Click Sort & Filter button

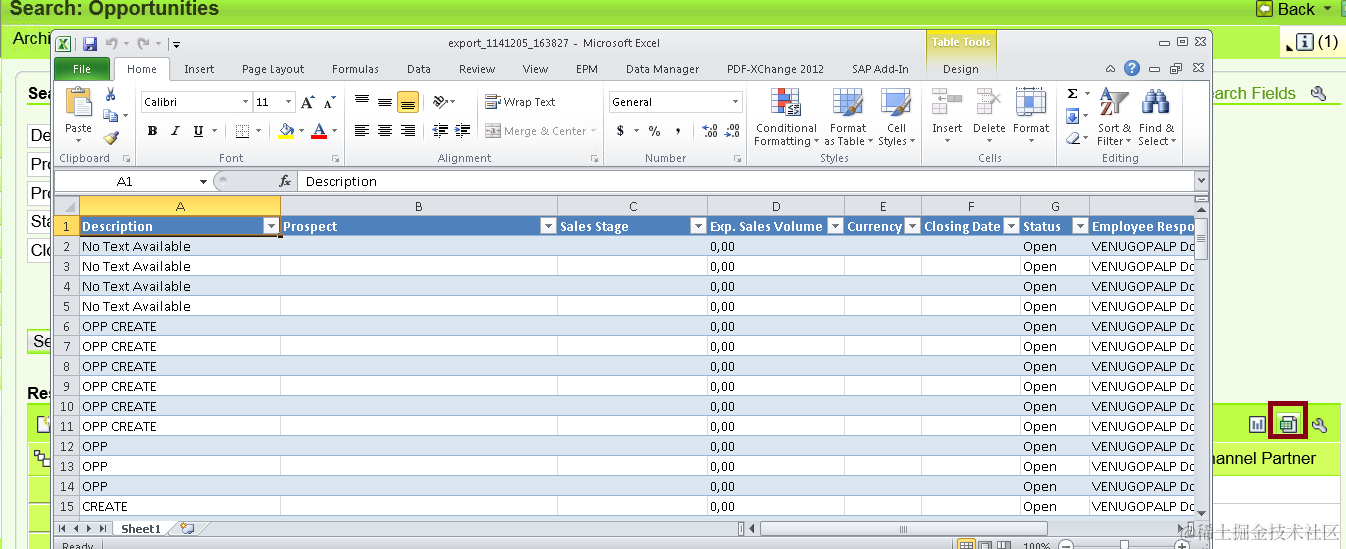[x=1114, y=117]
